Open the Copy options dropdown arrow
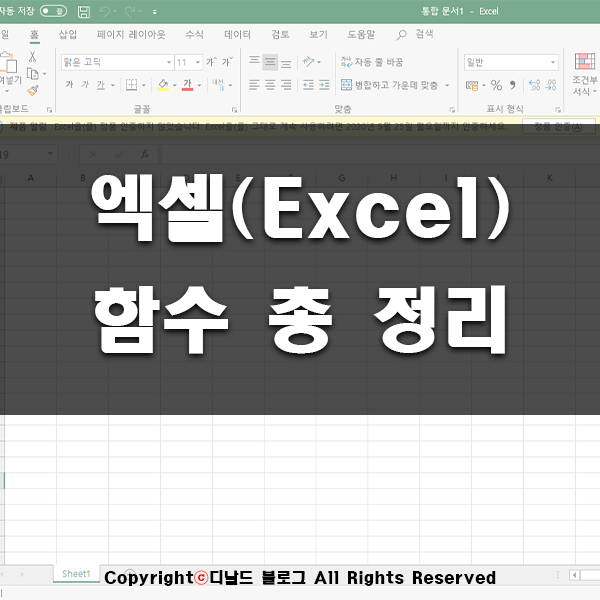 45,74
